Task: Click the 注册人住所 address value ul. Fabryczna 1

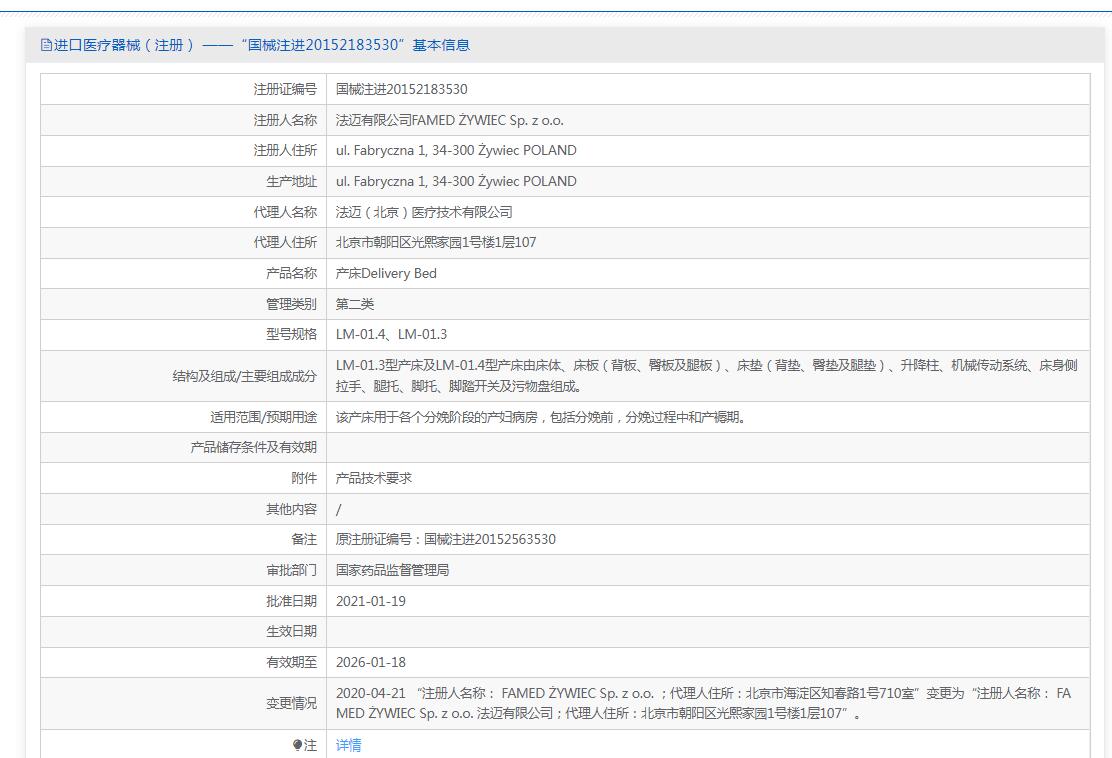Action: pos(456,150)
